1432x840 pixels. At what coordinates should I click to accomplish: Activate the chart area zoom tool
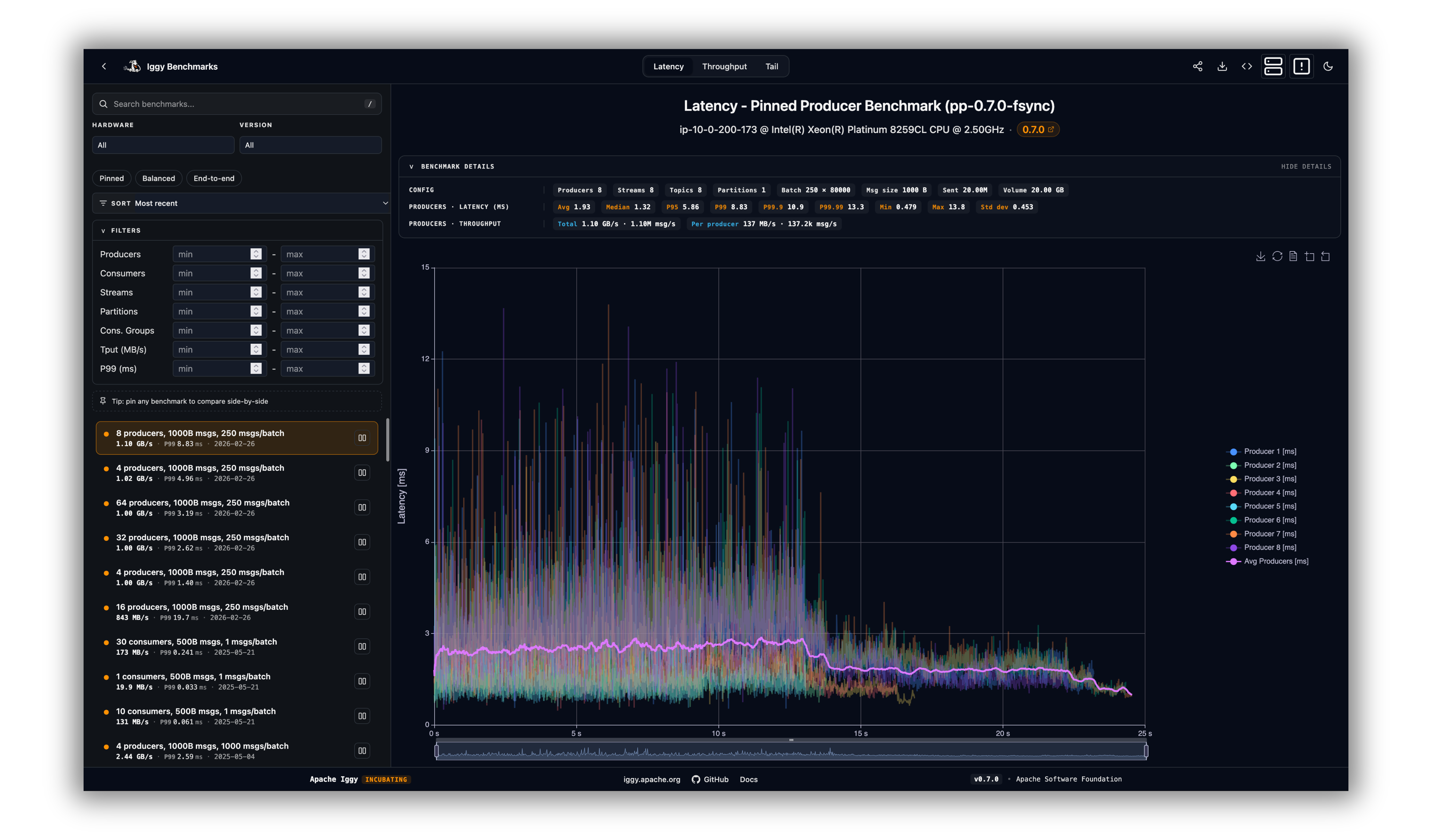point(1309,256)
